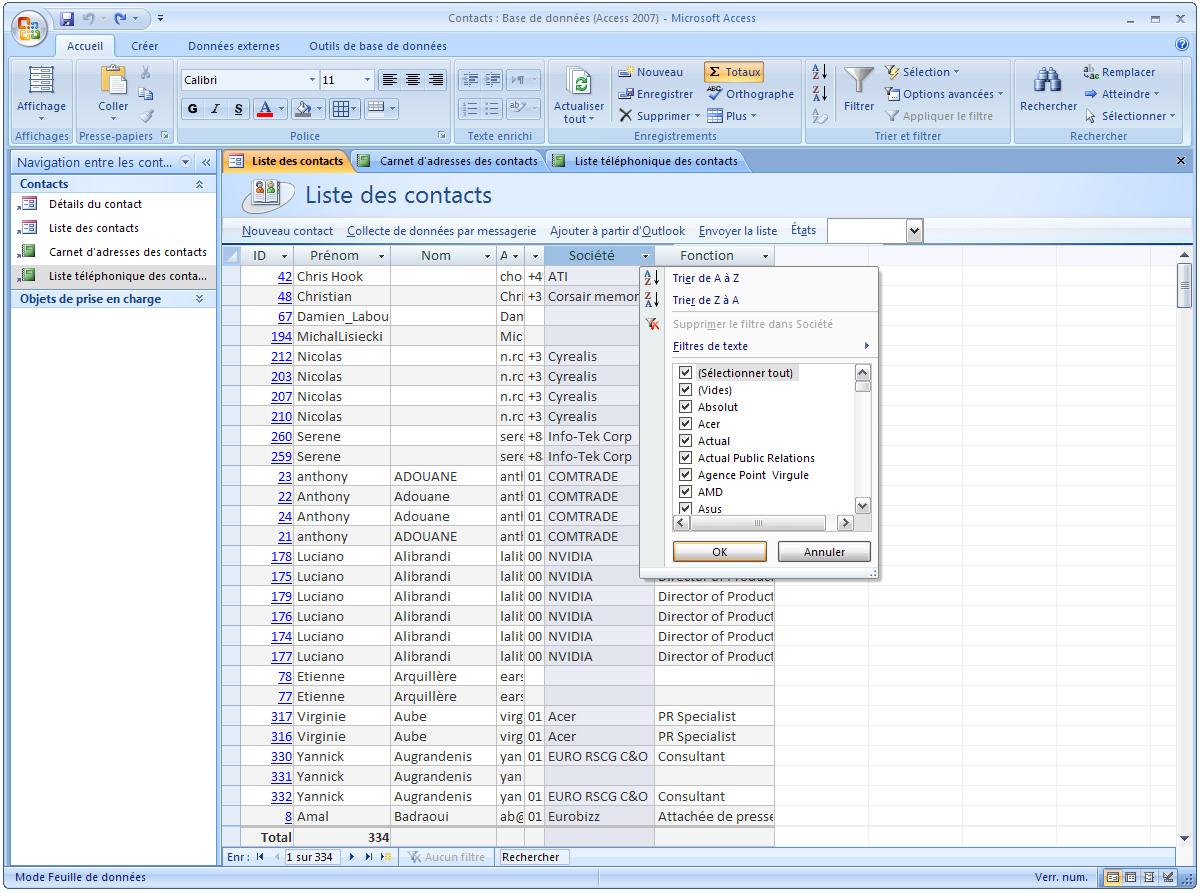Click the Rechercher binoculars icon
This screenshot has width=1200, height=893.
coord(1047,81)
